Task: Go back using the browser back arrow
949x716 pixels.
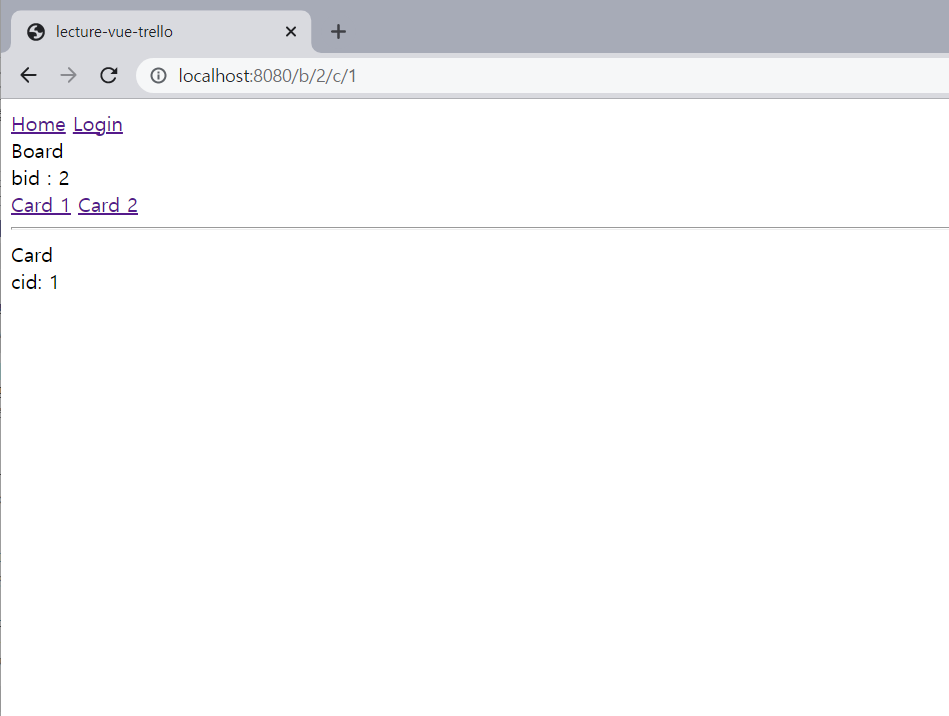Action: (28, 75)
